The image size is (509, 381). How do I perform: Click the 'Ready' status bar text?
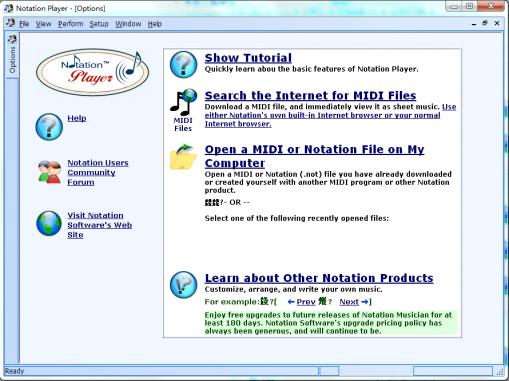pos(14,371)
